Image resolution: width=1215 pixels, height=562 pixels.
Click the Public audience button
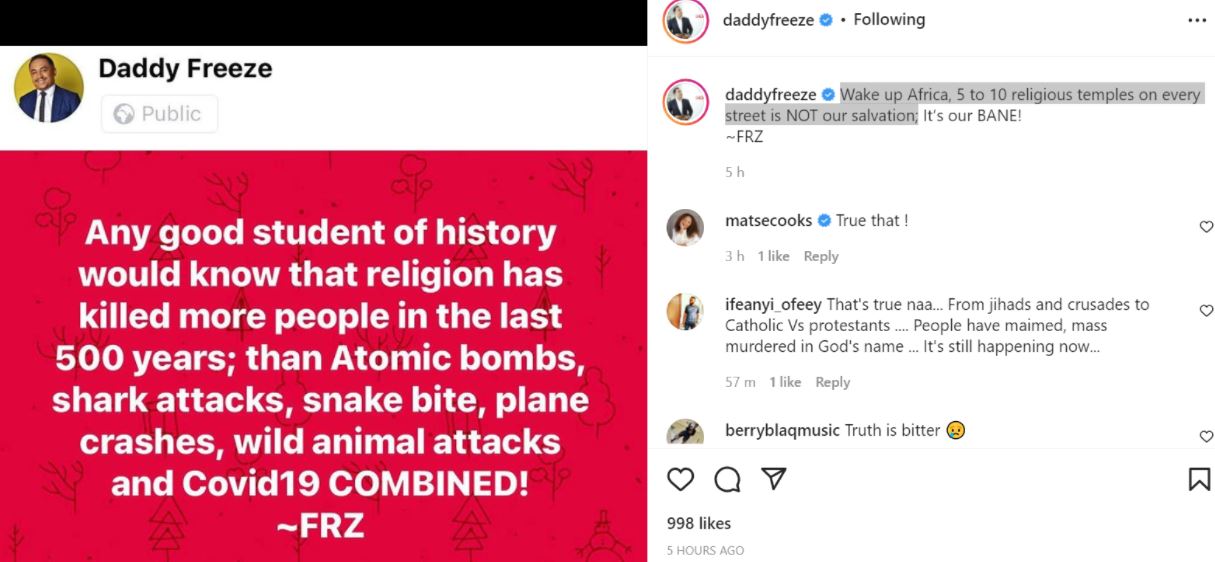(x=159, y=114)
